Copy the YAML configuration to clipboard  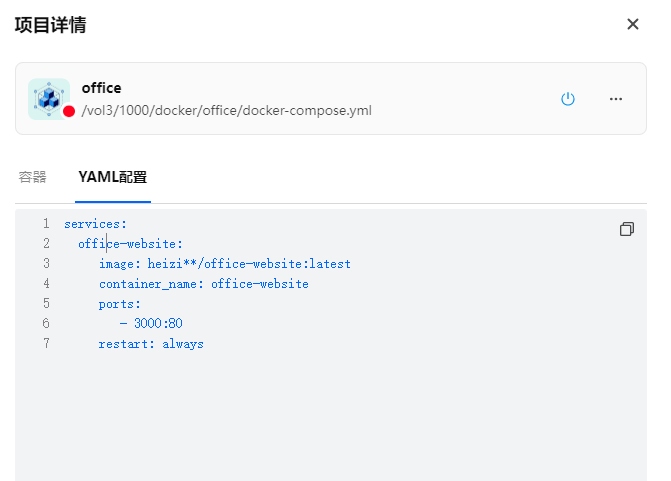tap(627, 229)
